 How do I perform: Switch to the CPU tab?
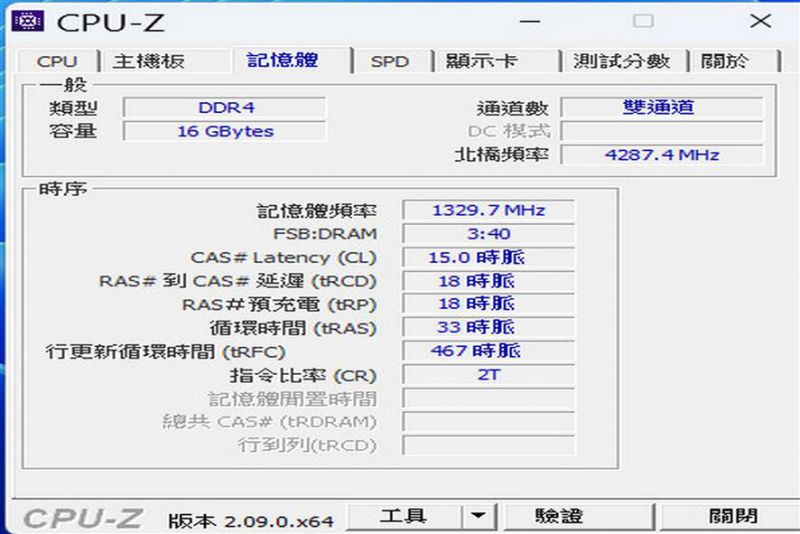(57, 61)
